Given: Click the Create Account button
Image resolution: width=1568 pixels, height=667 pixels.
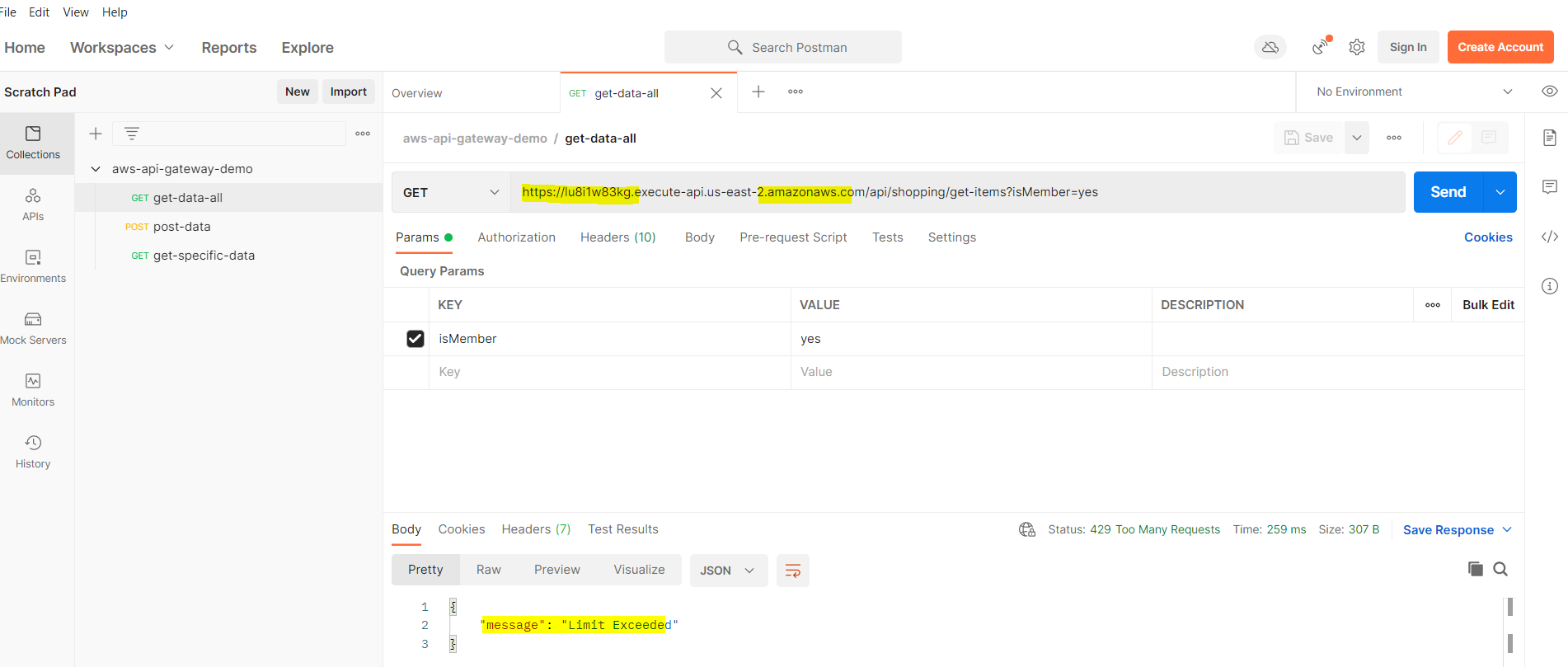Looking at the screenshot, I should (x=1500, y=47).
